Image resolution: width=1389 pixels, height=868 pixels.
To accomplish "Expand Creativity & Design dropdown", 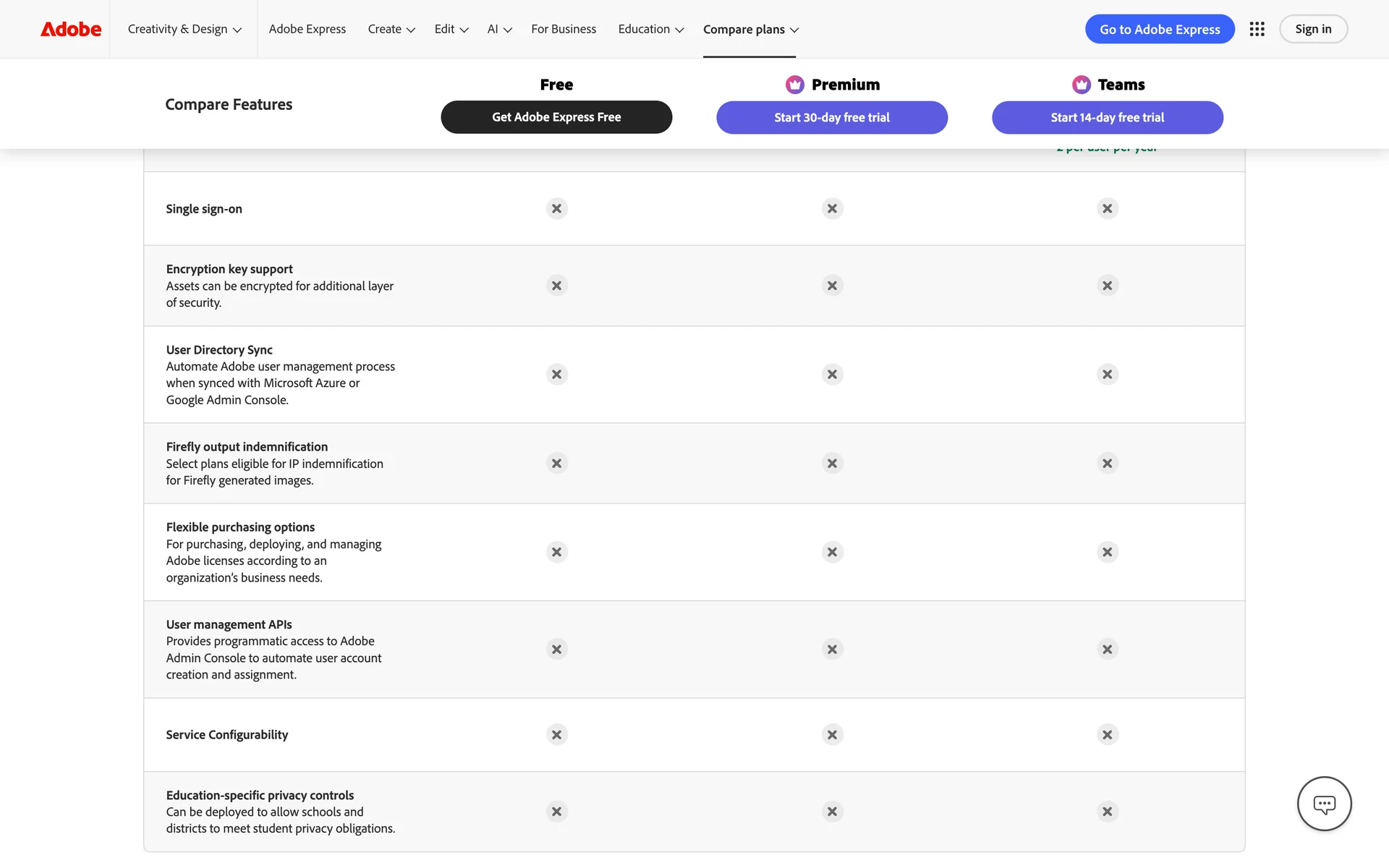I will 184,29.
